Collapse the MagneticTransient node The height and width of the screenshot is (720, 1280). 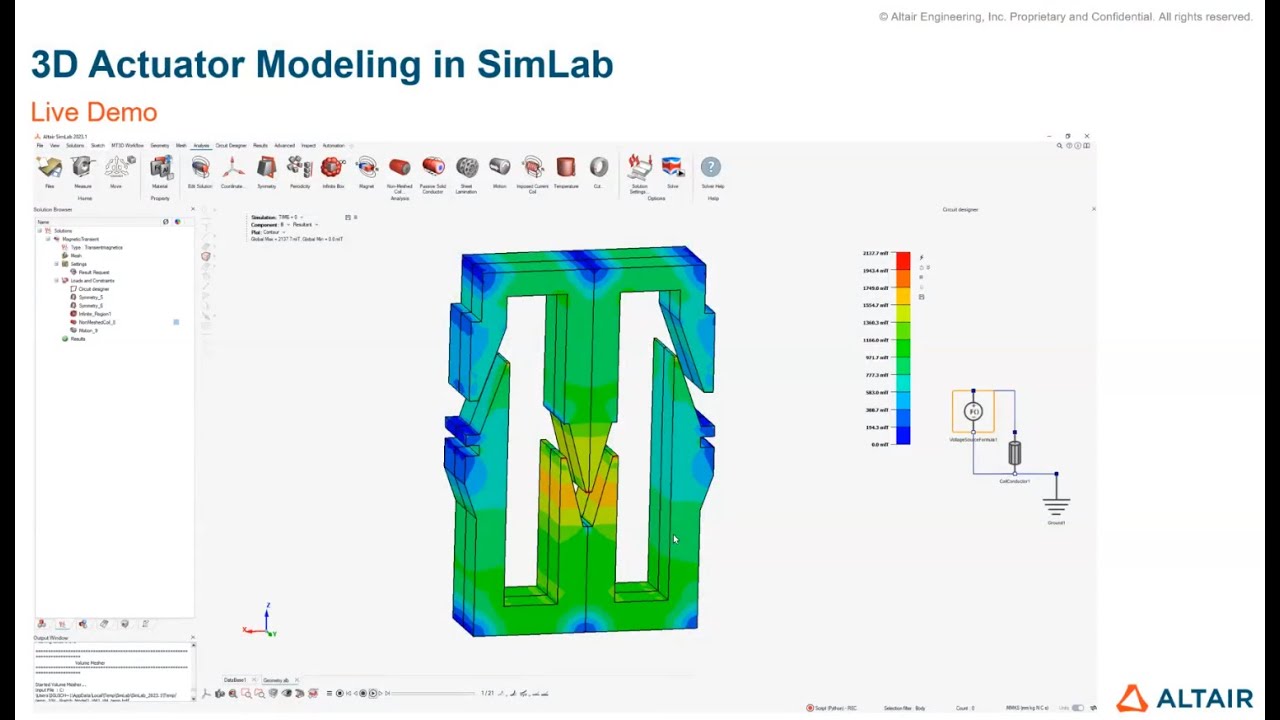[x=48, y=239]
